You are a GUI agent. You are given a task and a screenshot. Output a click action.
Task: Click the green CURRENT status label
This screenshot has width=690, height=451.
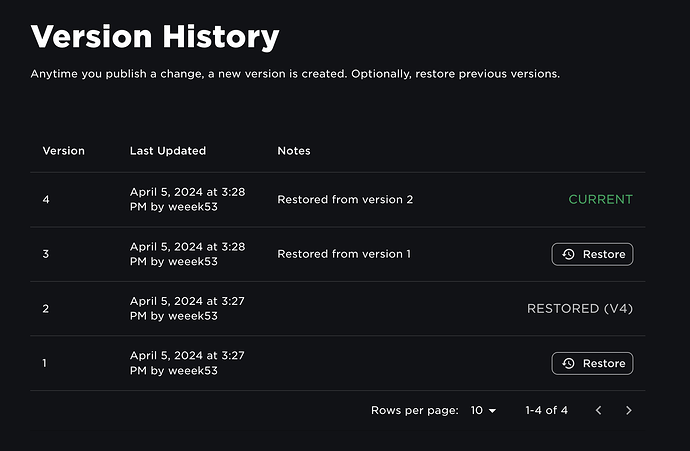600,199
